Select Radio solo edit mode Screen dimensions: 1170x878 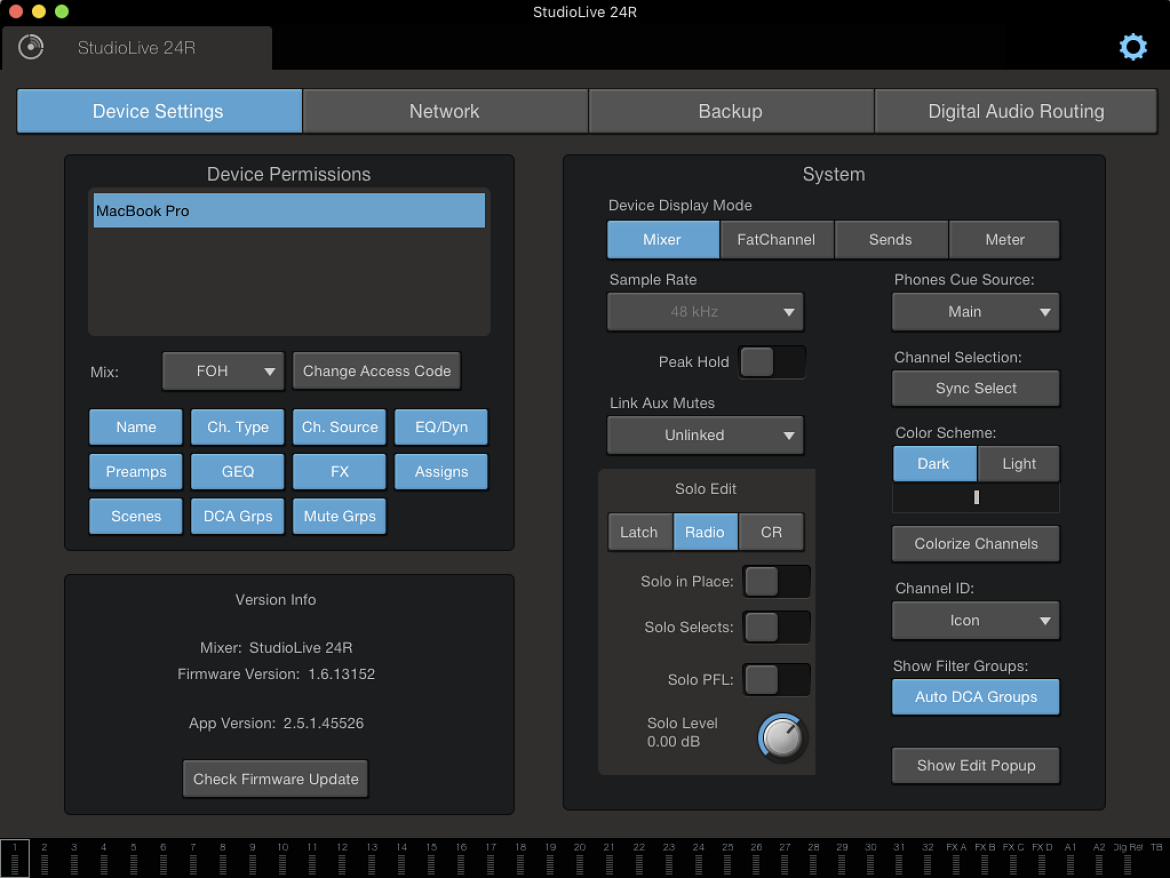coord(705,533)
